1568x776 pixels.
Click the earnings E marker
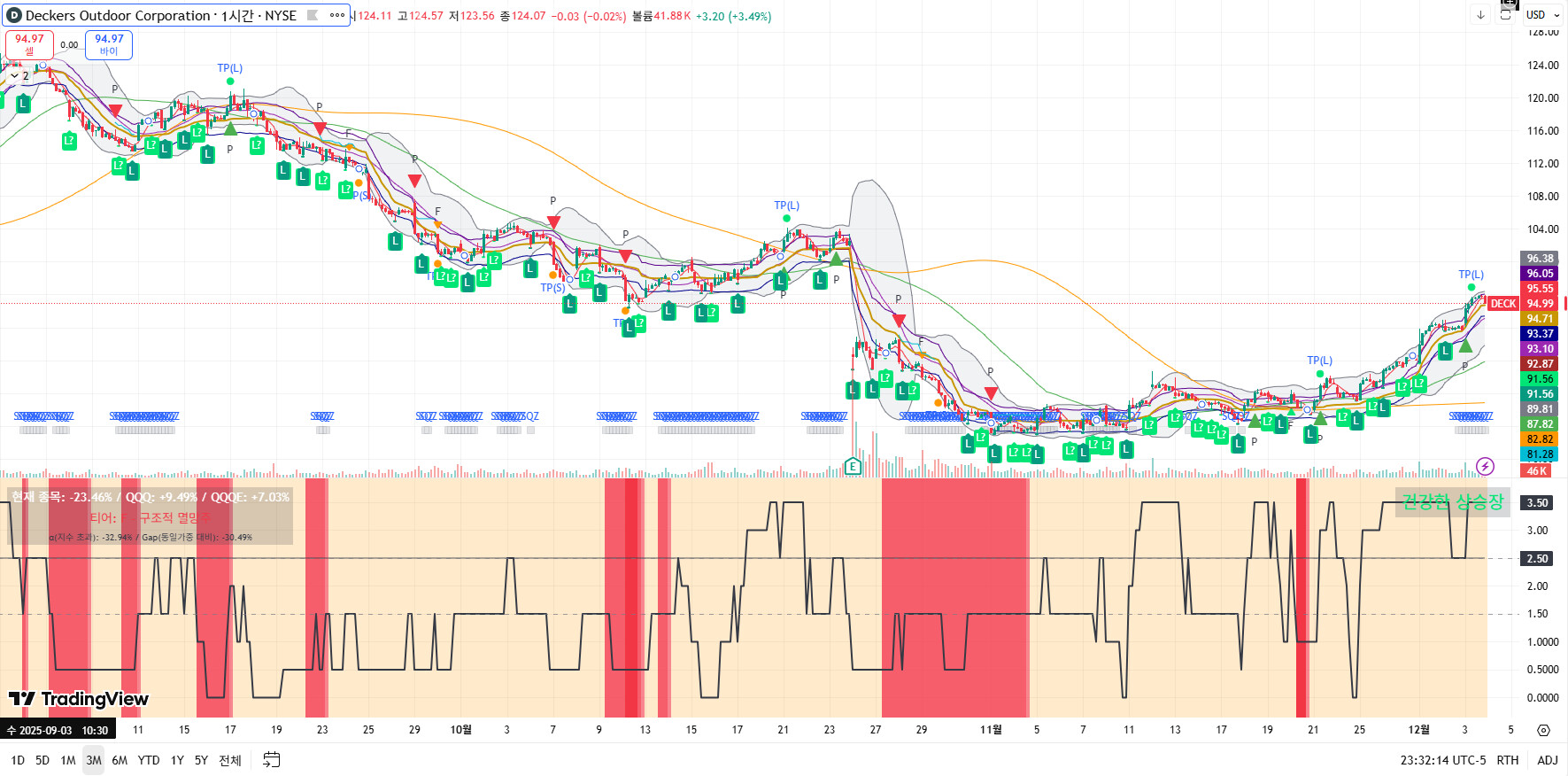tap(853, 467)
